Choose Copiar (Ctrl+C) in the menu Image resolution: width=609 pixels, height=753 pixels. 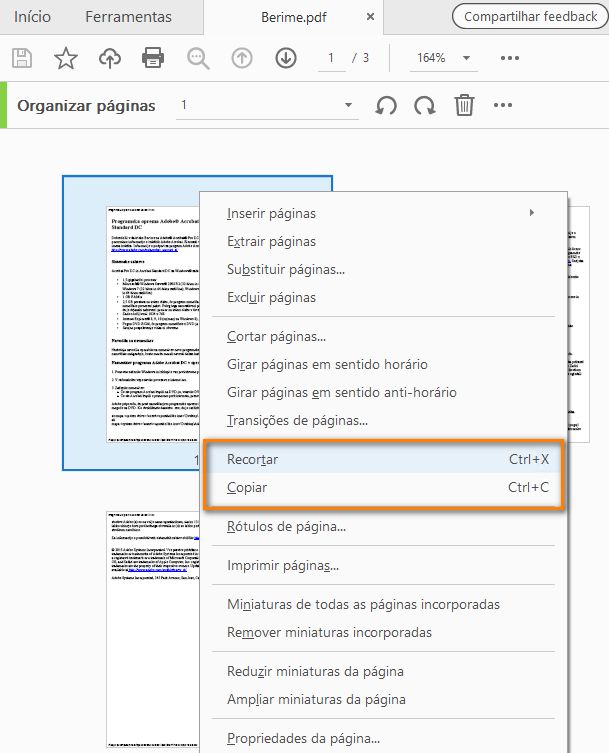pos(383,487)
